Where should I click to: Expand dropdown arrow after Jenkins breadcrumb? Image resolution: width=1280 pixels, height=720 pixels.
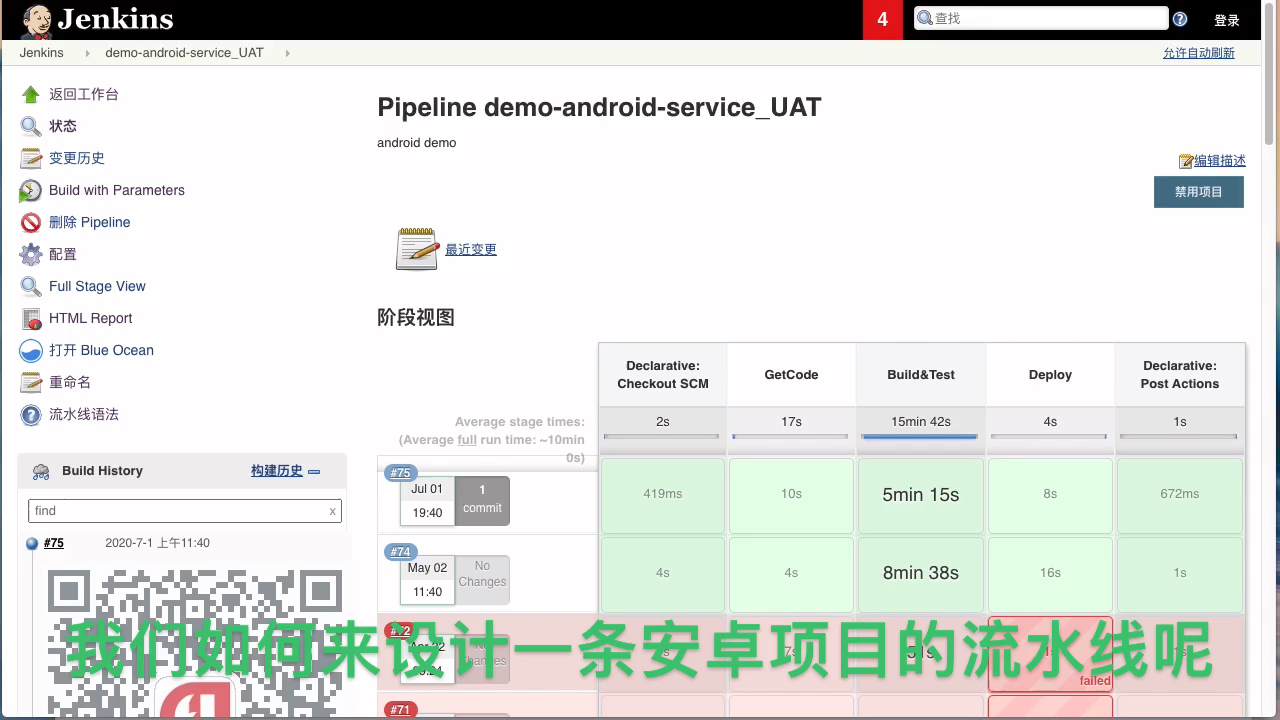click(x=87, y=53)
